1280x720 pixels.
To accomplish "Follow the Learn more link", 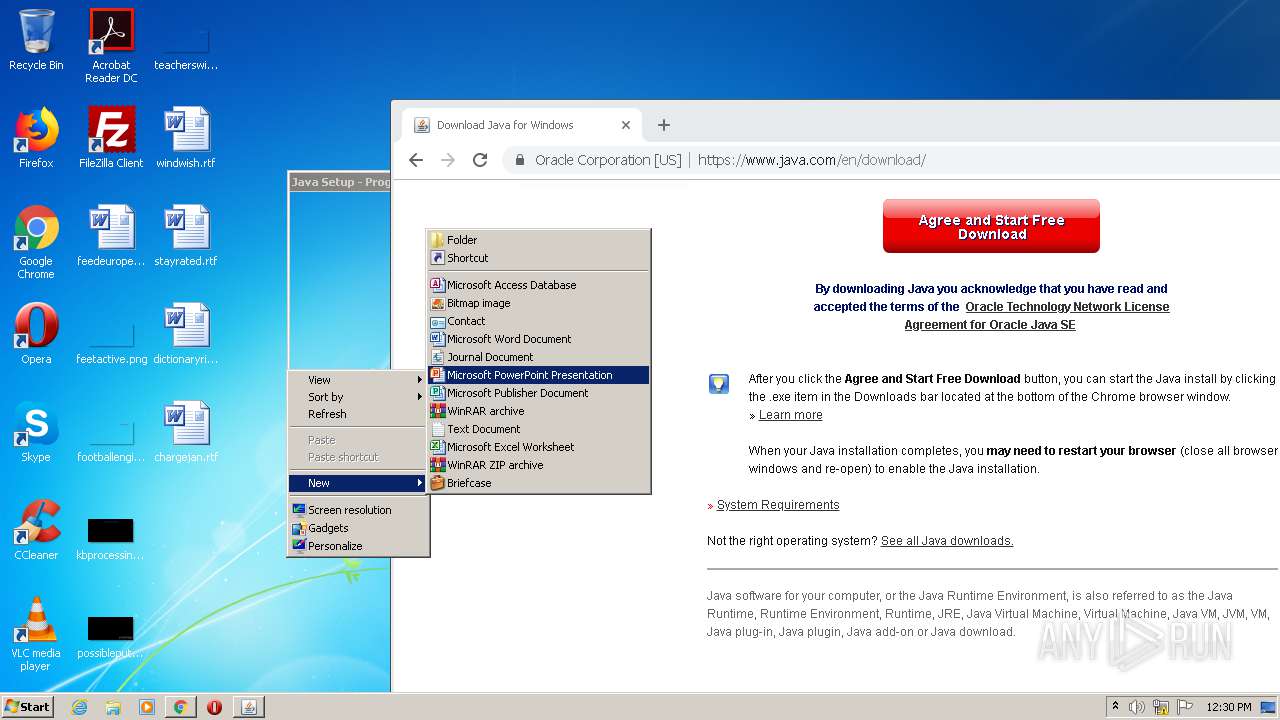I will tap(790, 415).
